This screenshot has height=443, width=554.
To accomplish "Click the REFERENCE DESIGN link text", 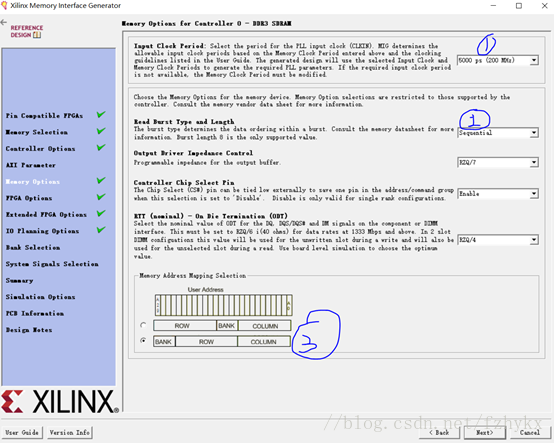I will [26, 31].
